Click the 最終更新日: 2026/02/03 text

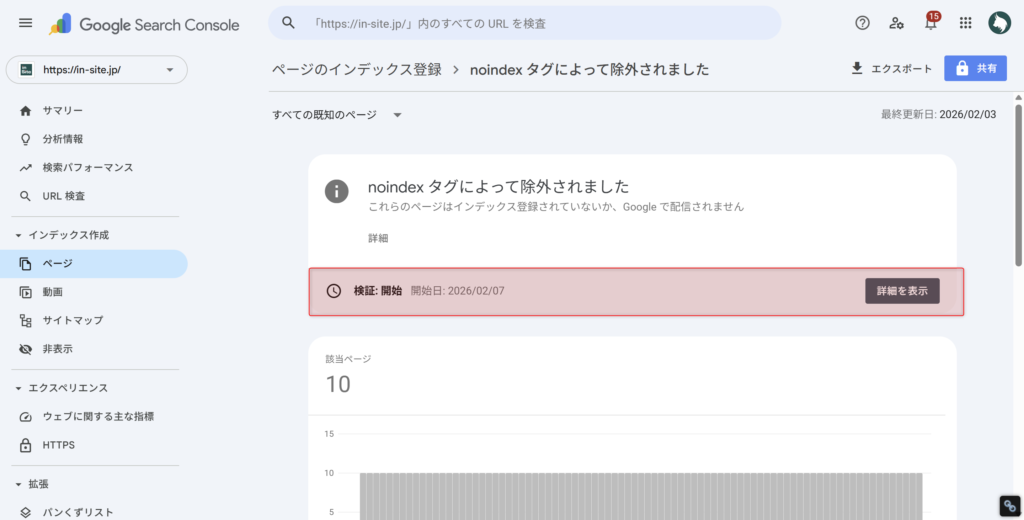point(938,115)
